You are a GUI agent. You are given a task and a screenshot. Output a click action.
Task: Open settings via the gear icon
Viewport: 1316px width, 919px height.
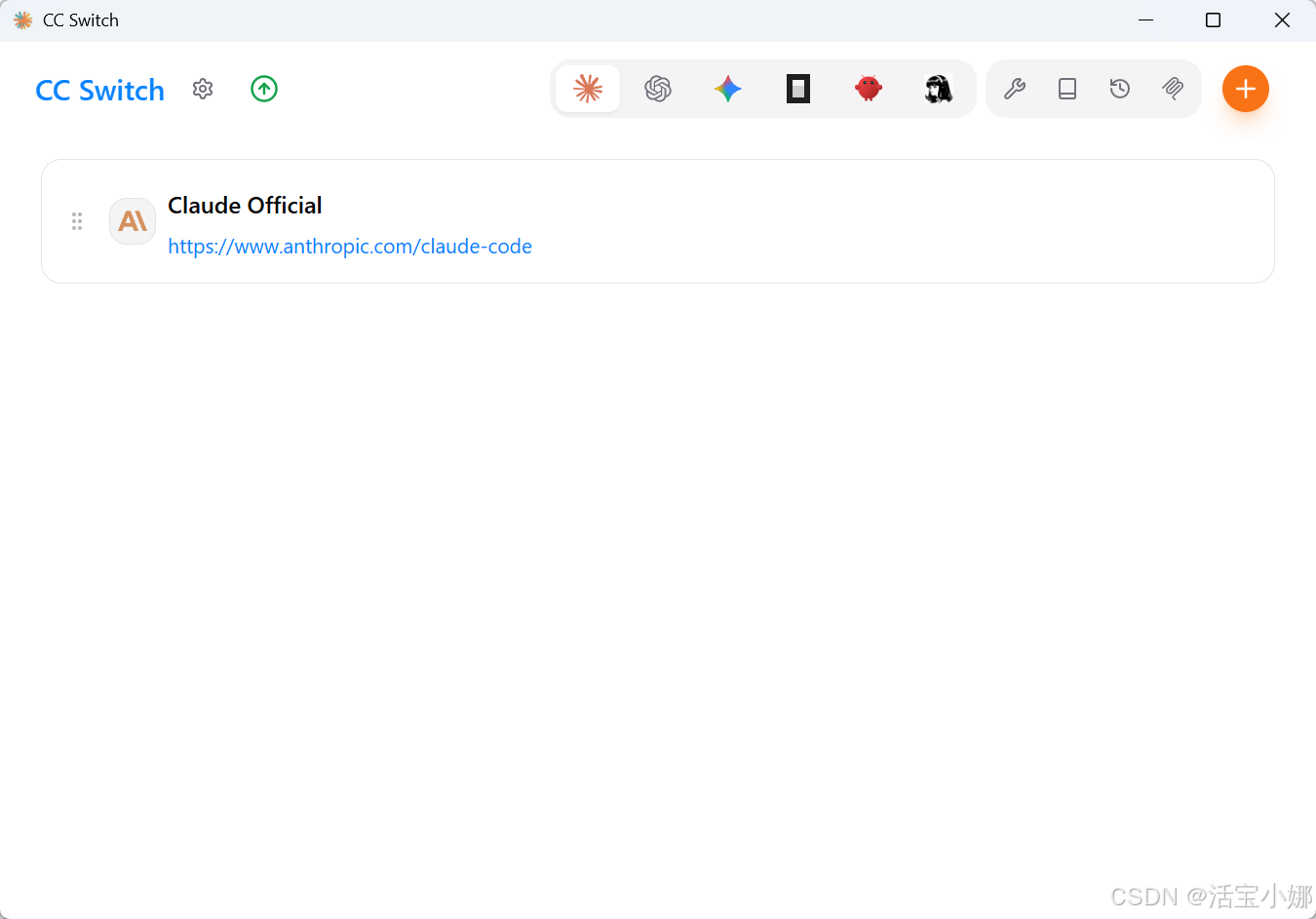(203, 89)
